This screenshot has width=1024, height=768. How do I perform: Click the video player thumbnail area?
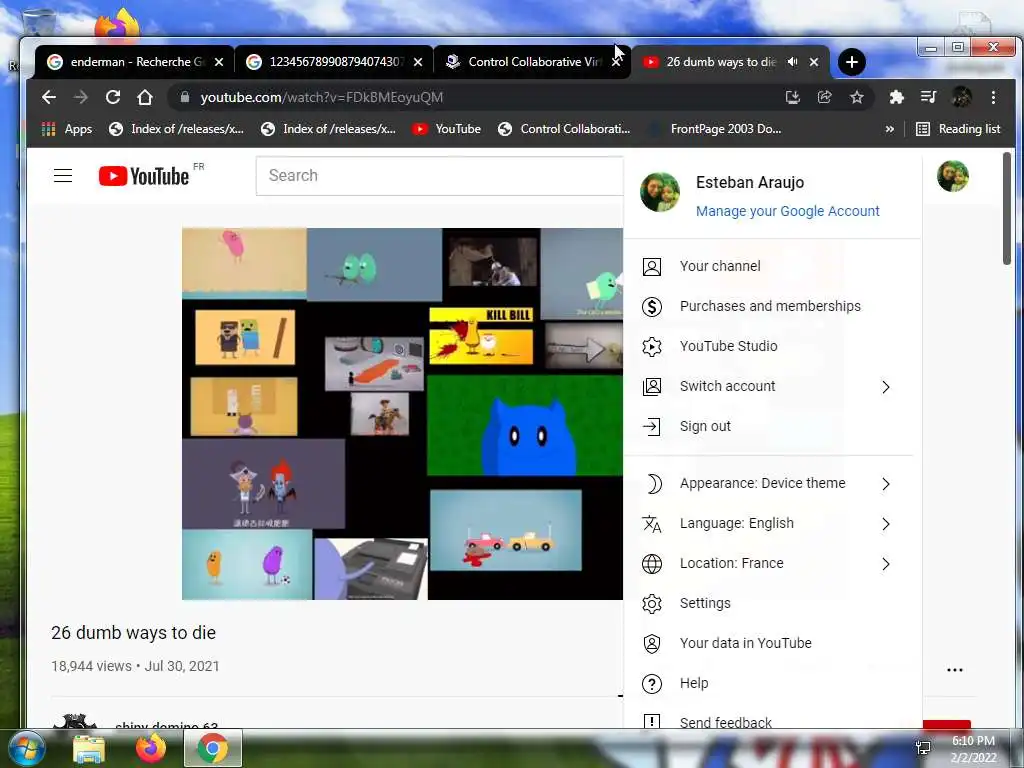tap(402, 413)
